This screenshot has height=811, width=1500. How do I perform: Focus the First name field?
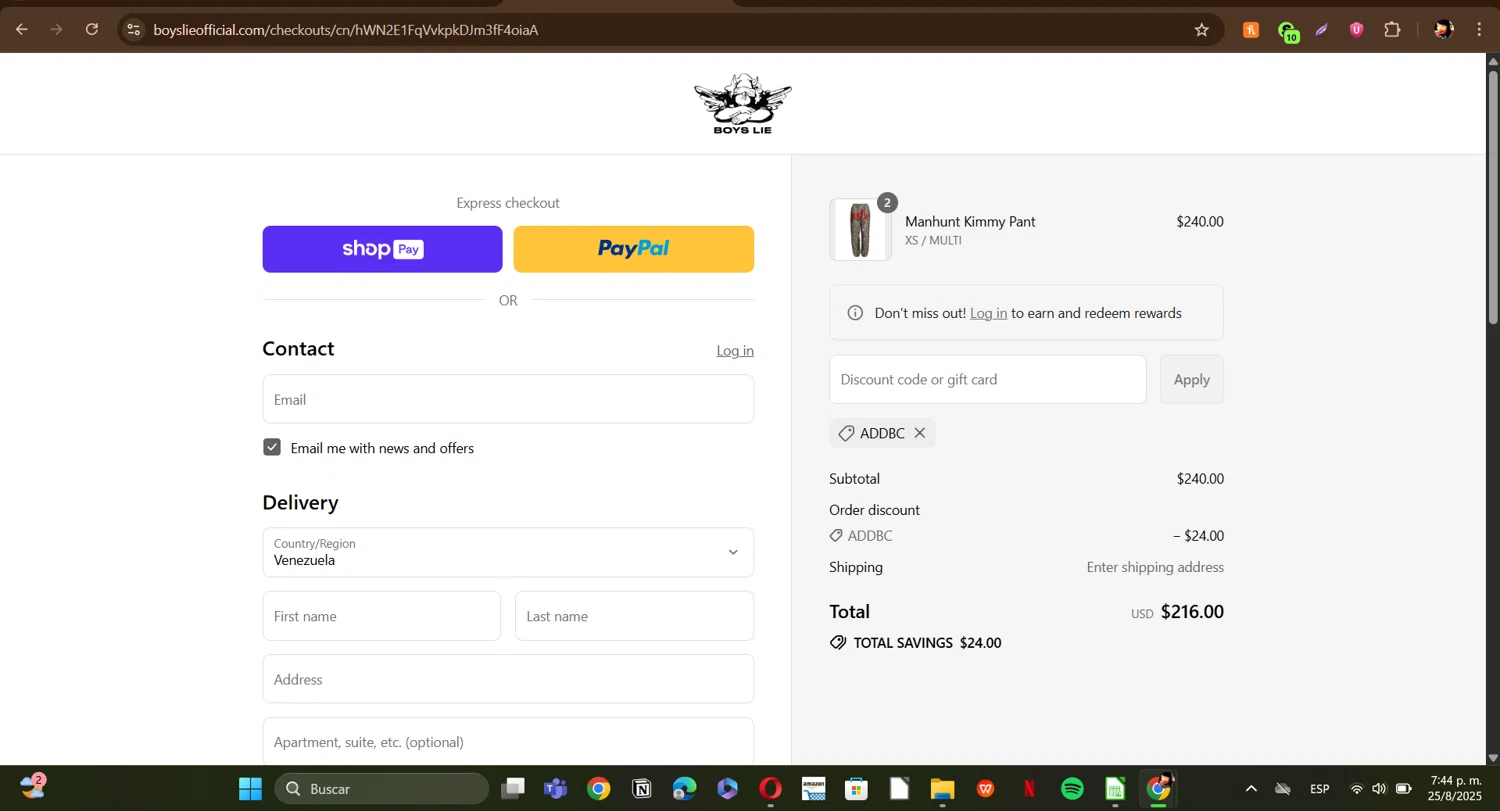(x=382, y=616)
